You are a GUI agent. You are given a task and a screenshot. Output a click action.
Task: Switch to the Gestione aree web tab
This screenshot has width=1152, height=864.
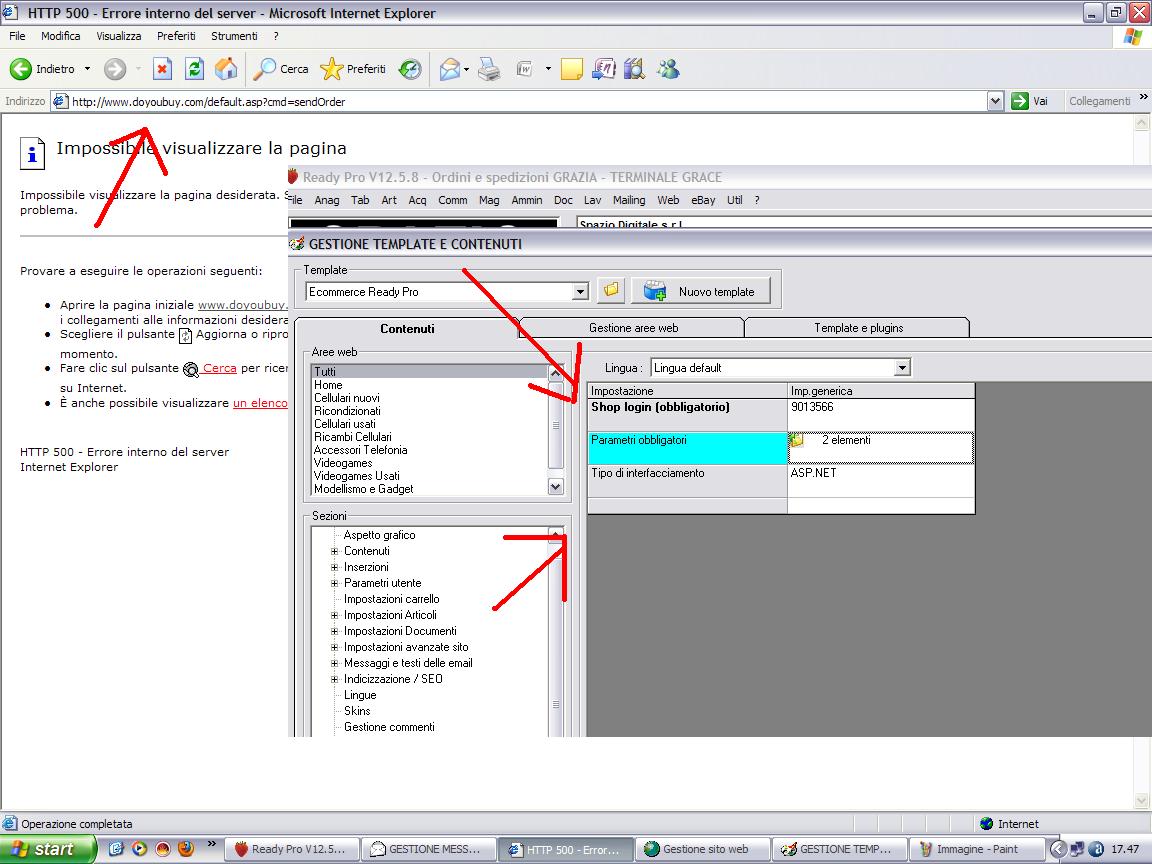633,328
